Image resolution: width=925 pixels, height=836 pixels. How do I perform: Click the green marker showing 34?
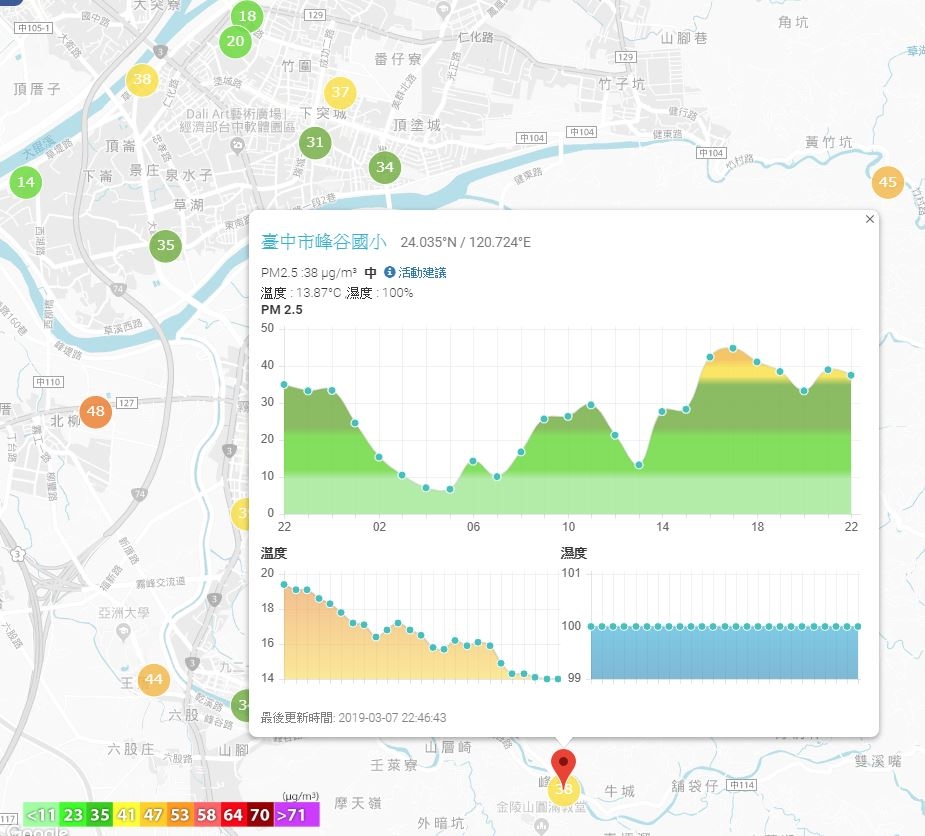coord(385,168)
